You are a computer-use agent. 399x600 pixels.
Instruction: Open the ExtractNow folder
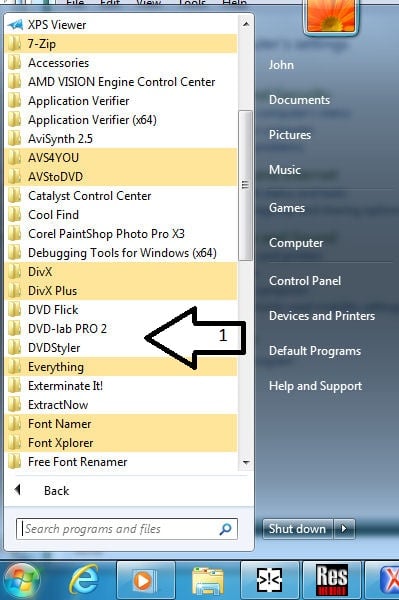122,405
